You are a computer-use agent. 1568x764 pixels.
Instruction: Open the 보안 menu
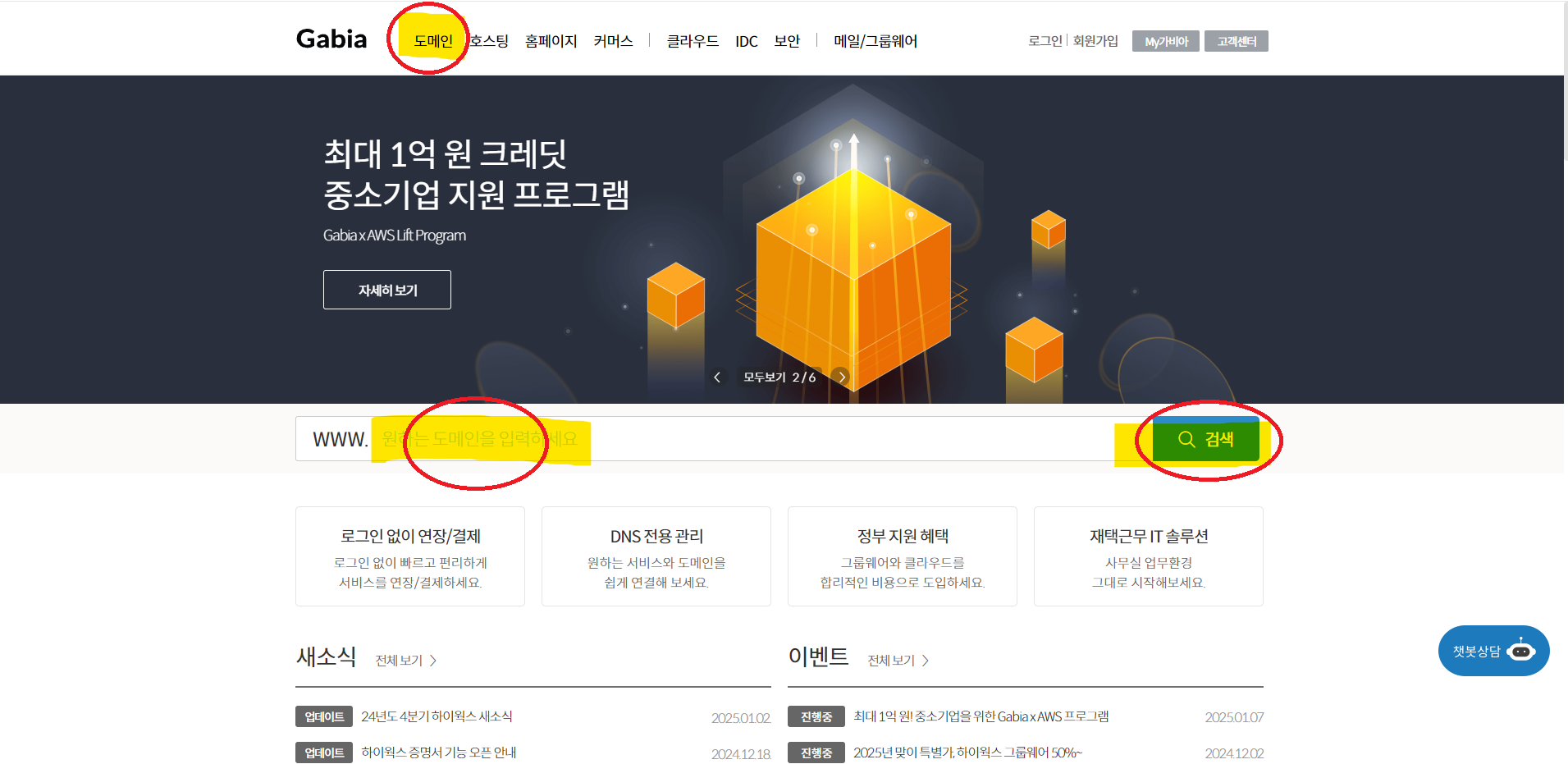pos(787,41)
